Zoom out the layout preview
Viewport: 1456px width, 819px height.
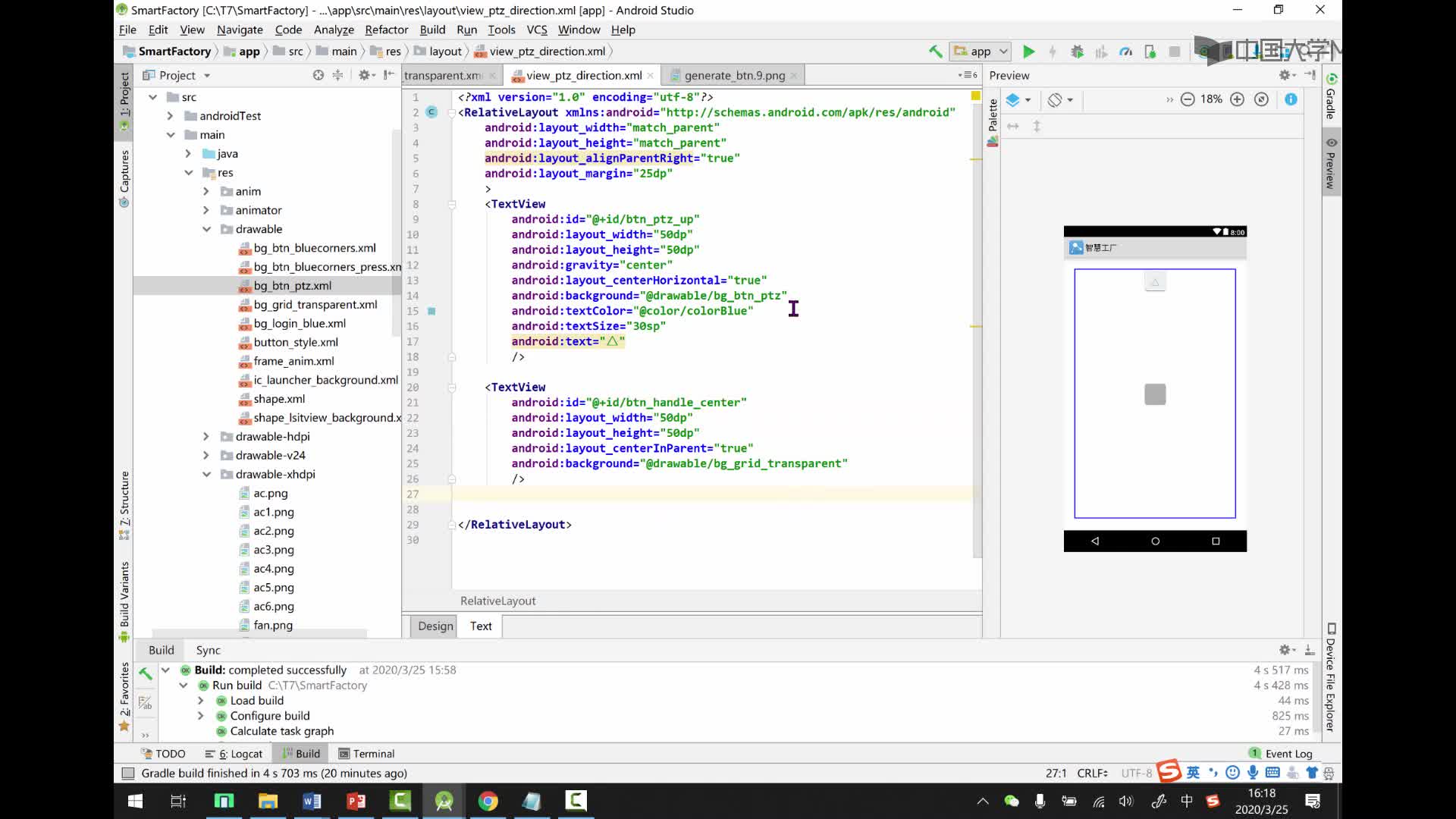tap(1188, 99)
